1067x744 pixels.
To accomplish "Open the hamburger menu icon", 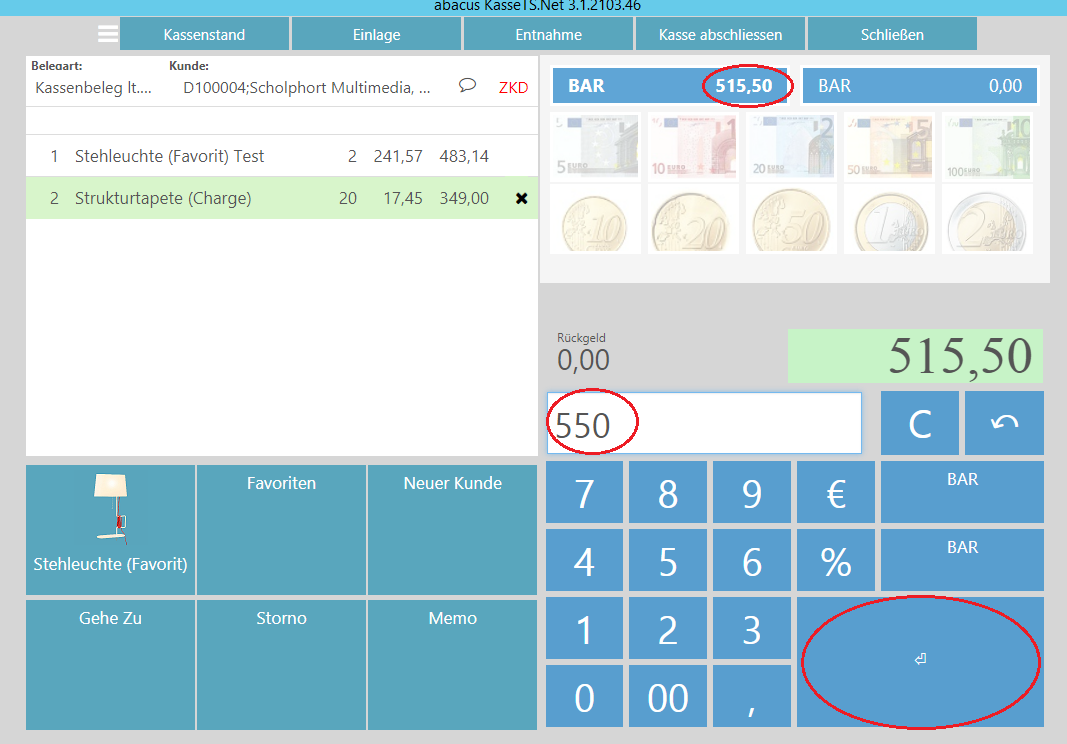I will pyautogui.click(x=107, y=34).
